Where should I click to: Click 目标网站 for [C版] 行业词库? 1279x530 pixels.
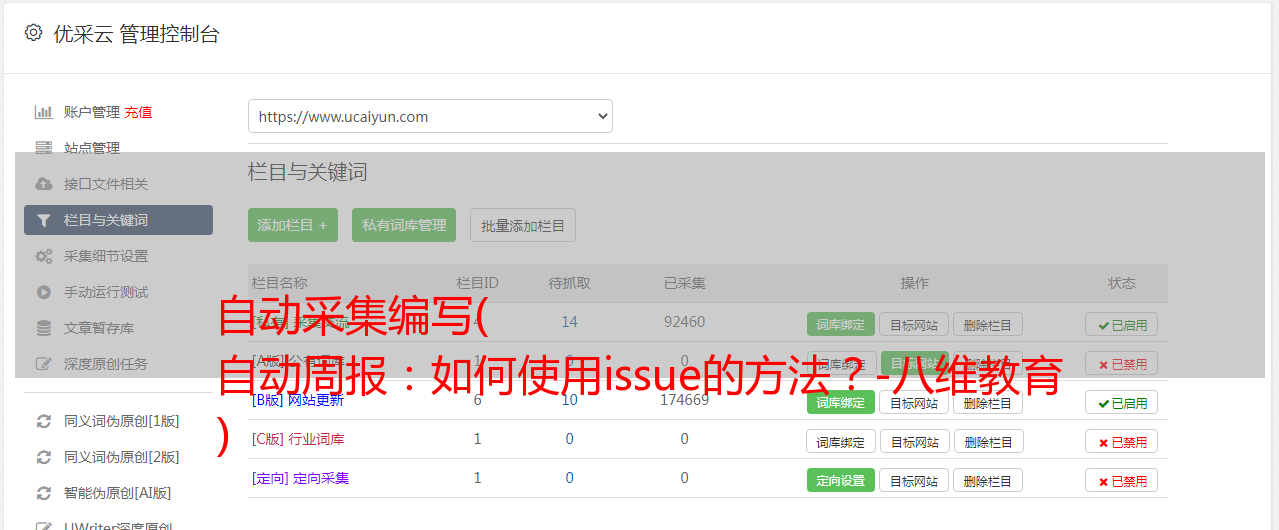click(x=914, y=441)
